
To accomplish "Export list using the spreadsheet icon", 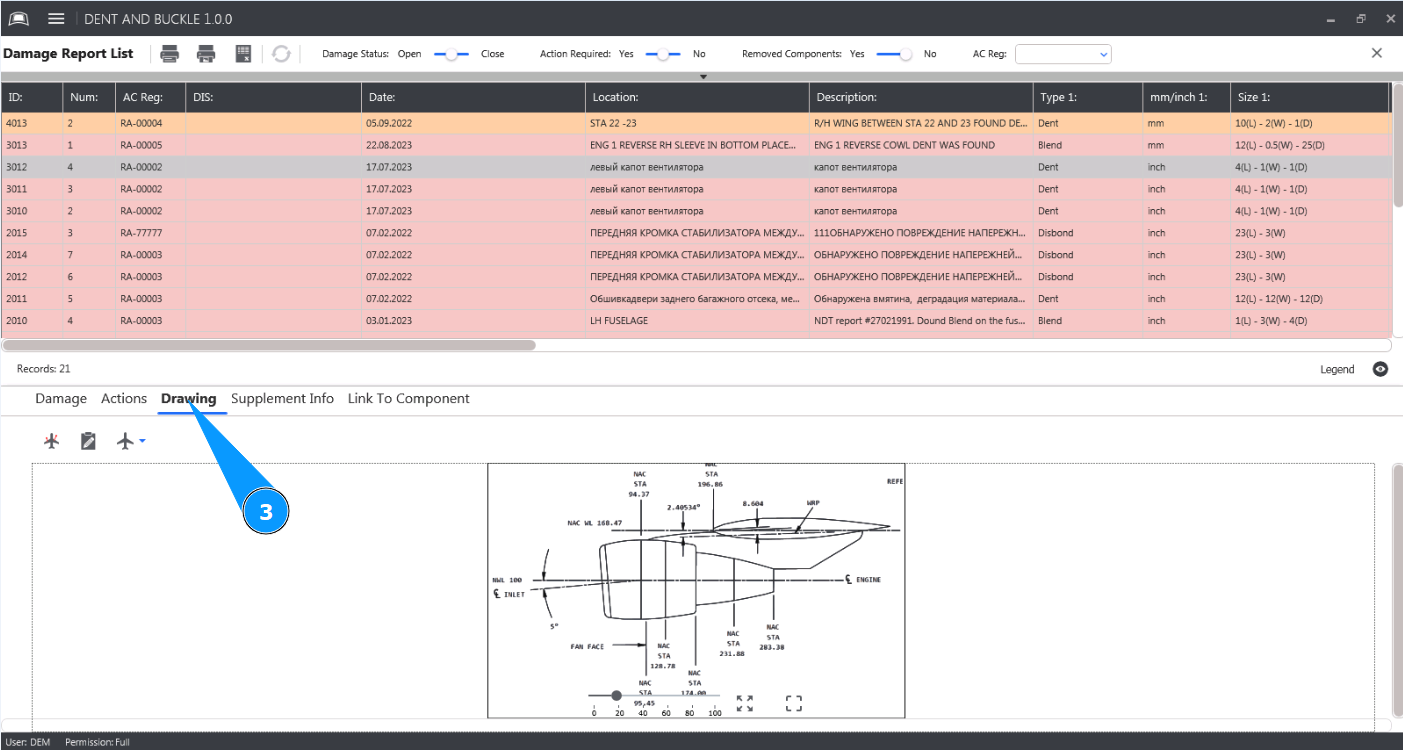I will [x=243, y=54].
